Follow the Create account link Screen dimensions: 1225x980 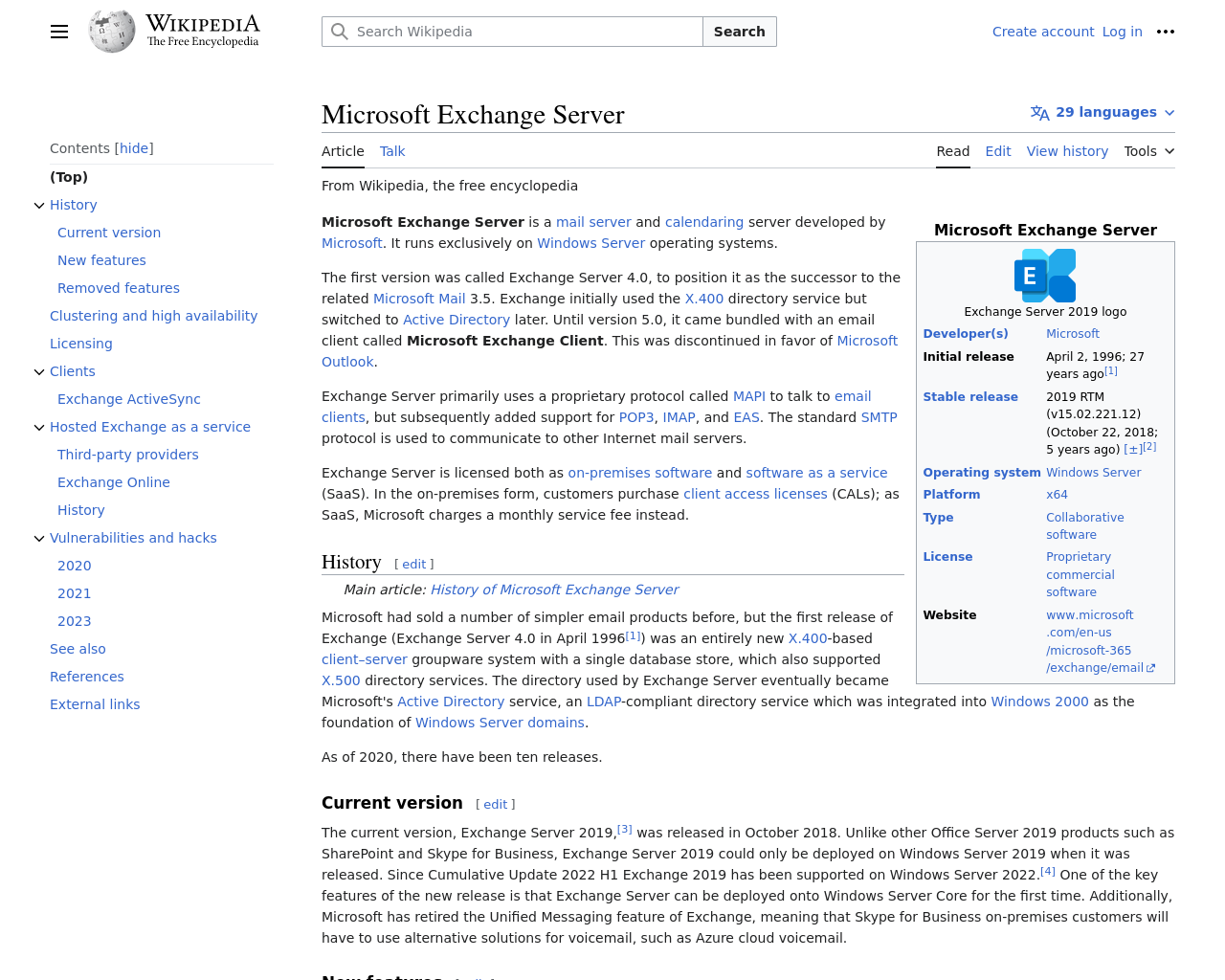coord(1042,32)
